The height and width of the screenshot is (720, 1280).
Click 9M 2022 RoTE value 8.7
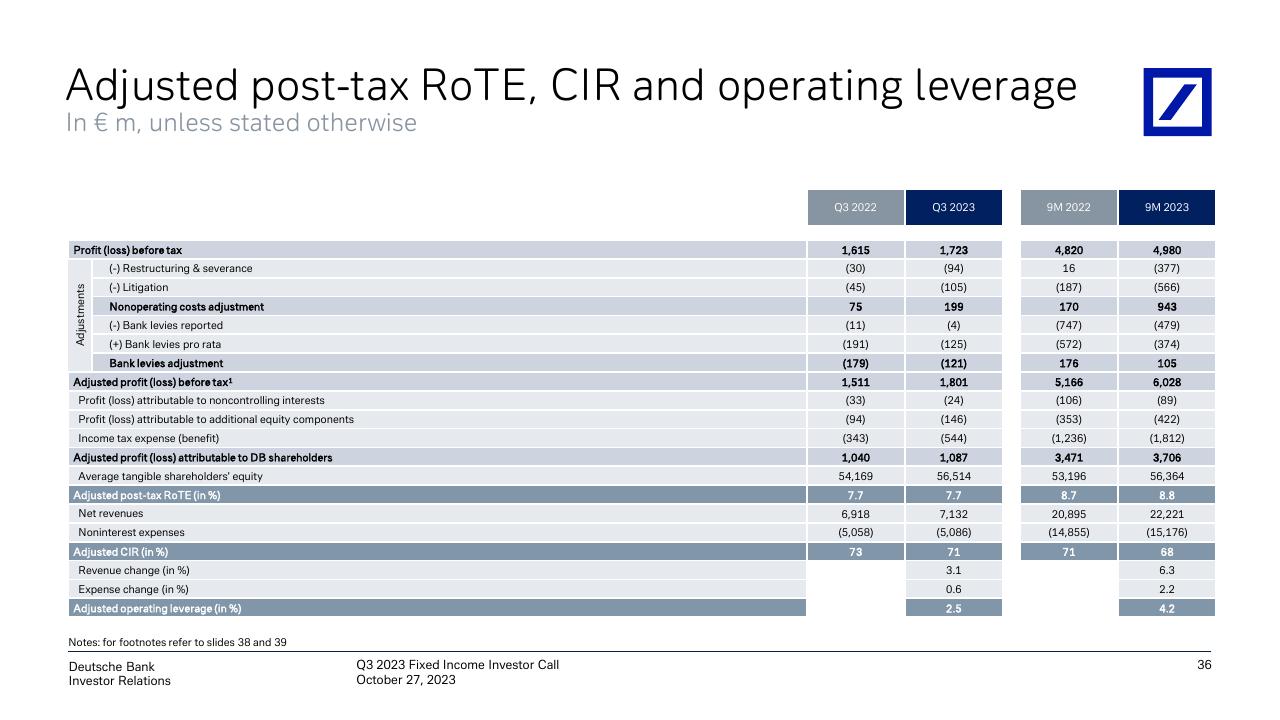pos(1068,495)
